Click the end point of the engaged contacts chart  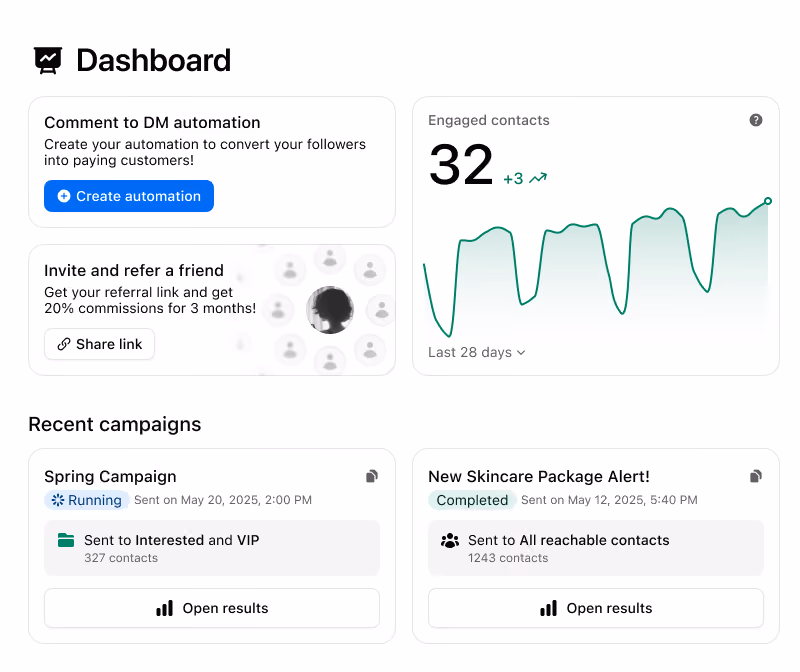click(x=767, y=201)
